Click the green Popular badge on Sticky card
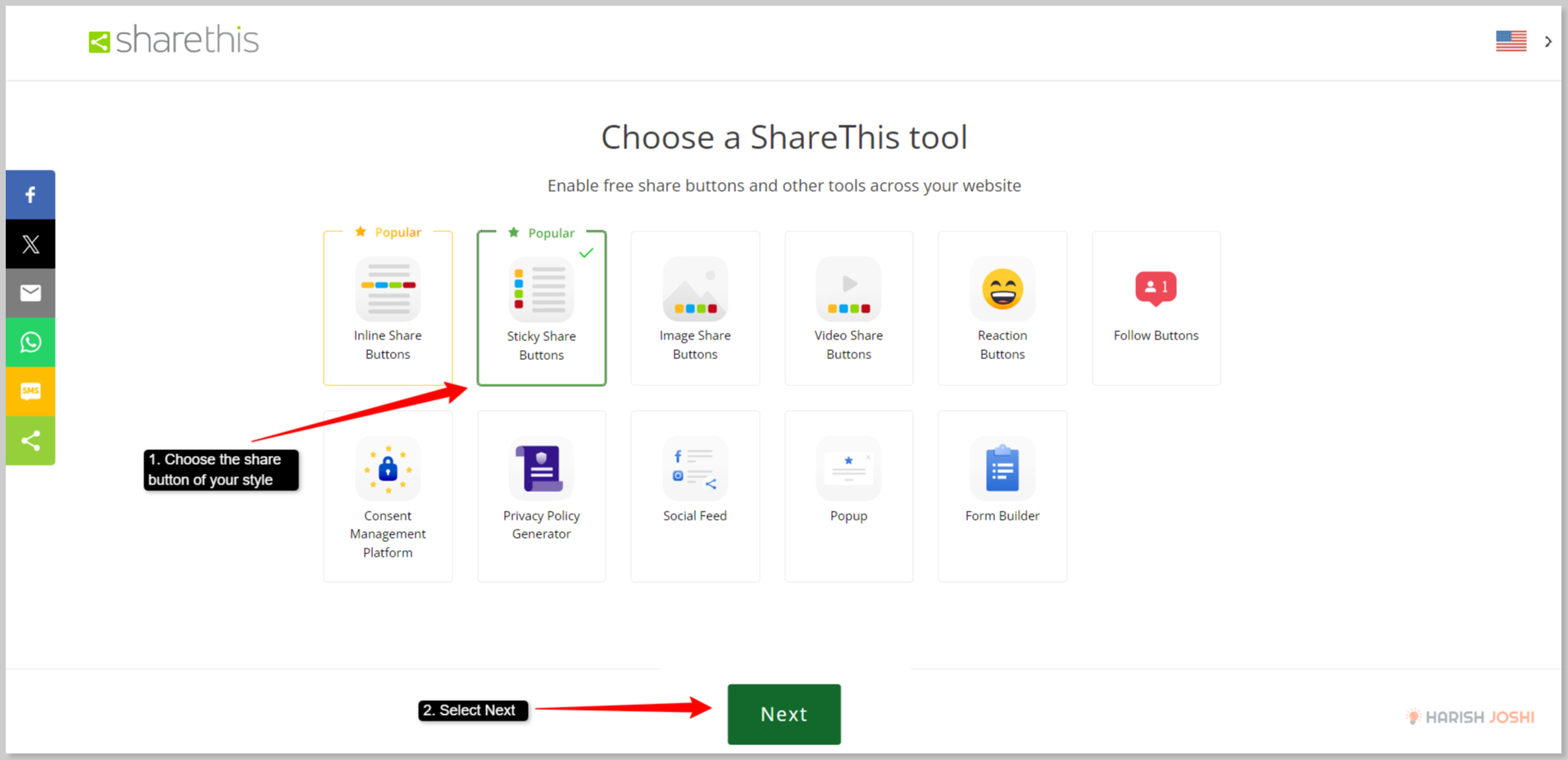Screen dimensions: 1568x760 pyautogui.click(x=541, y=234)
